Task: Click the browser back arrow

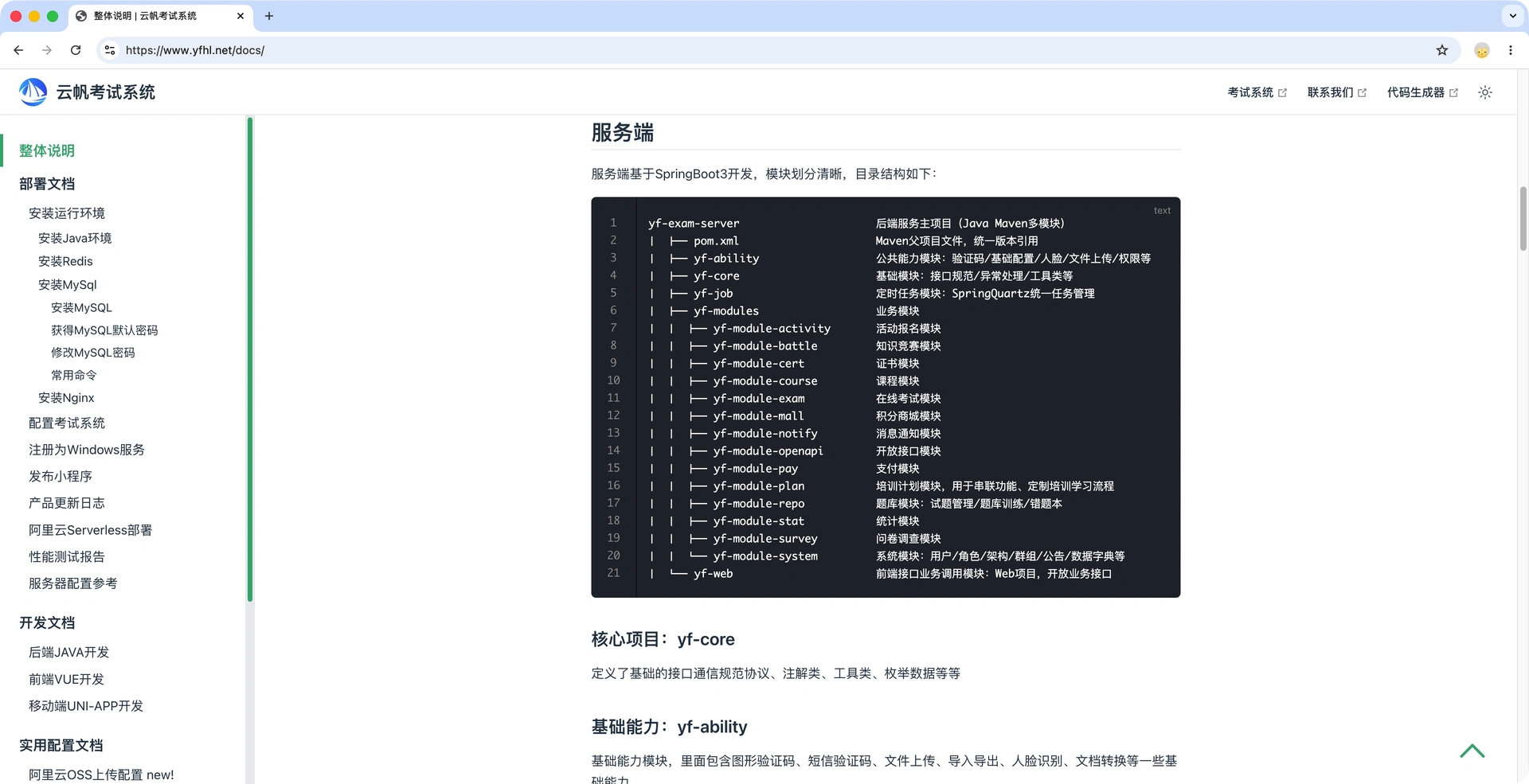Action: click(18, 50)
